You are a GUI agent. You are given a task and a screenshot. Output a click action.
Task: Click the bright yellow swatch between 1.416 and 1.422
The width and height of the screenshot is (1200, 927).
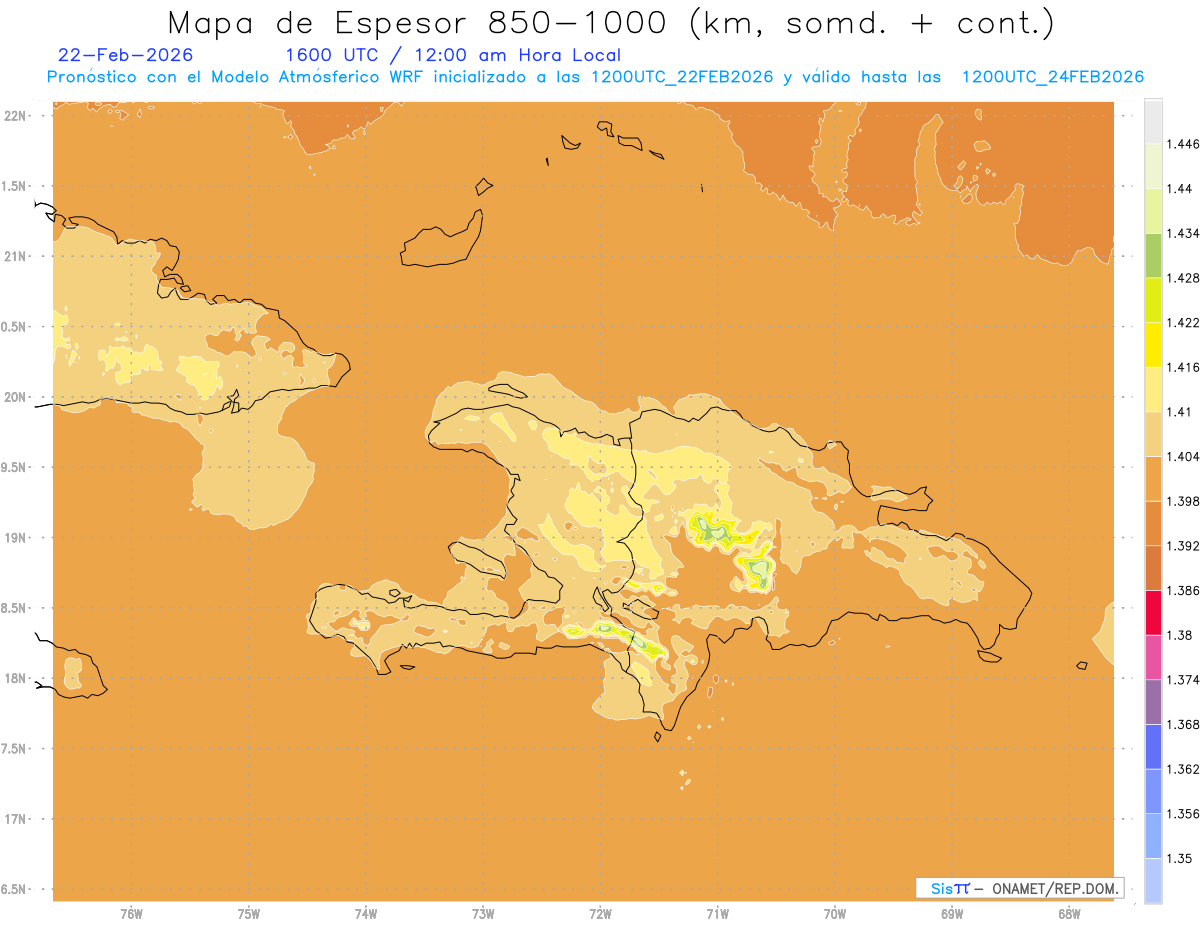(1153, 344)
